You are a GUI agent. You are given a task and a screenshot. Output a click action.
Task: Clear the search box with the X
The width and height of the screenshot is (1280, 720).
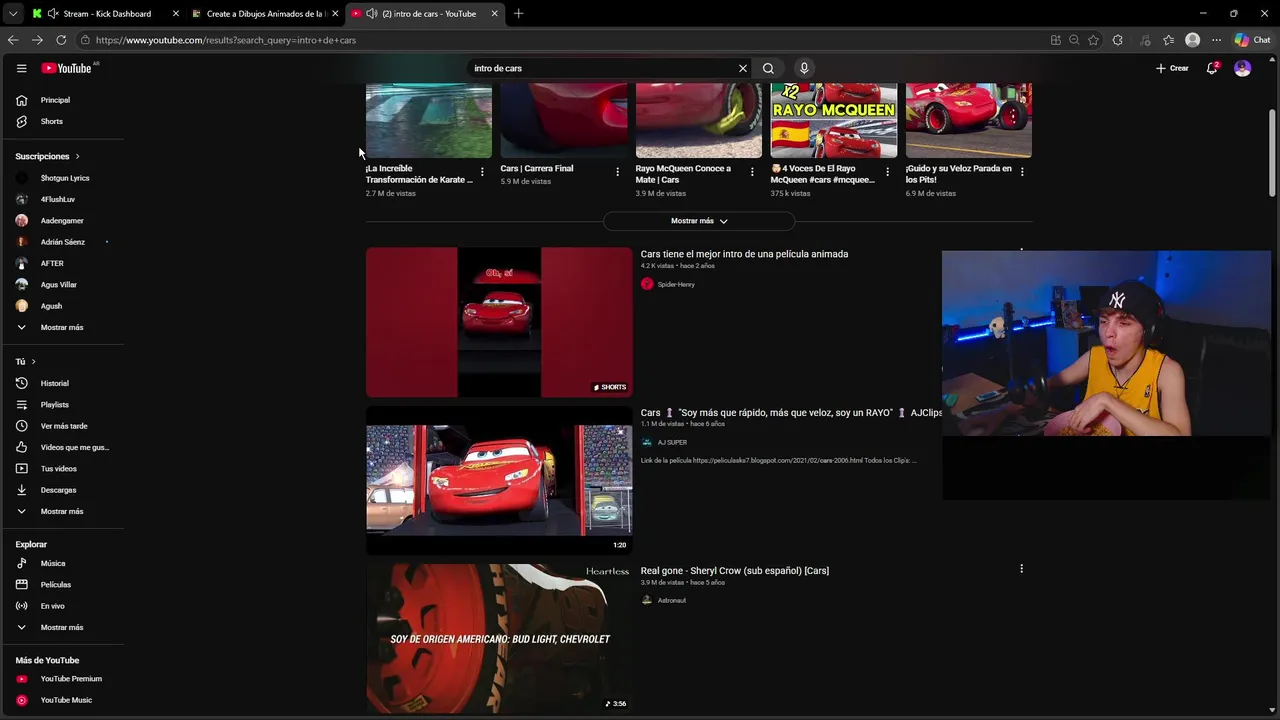743,68
